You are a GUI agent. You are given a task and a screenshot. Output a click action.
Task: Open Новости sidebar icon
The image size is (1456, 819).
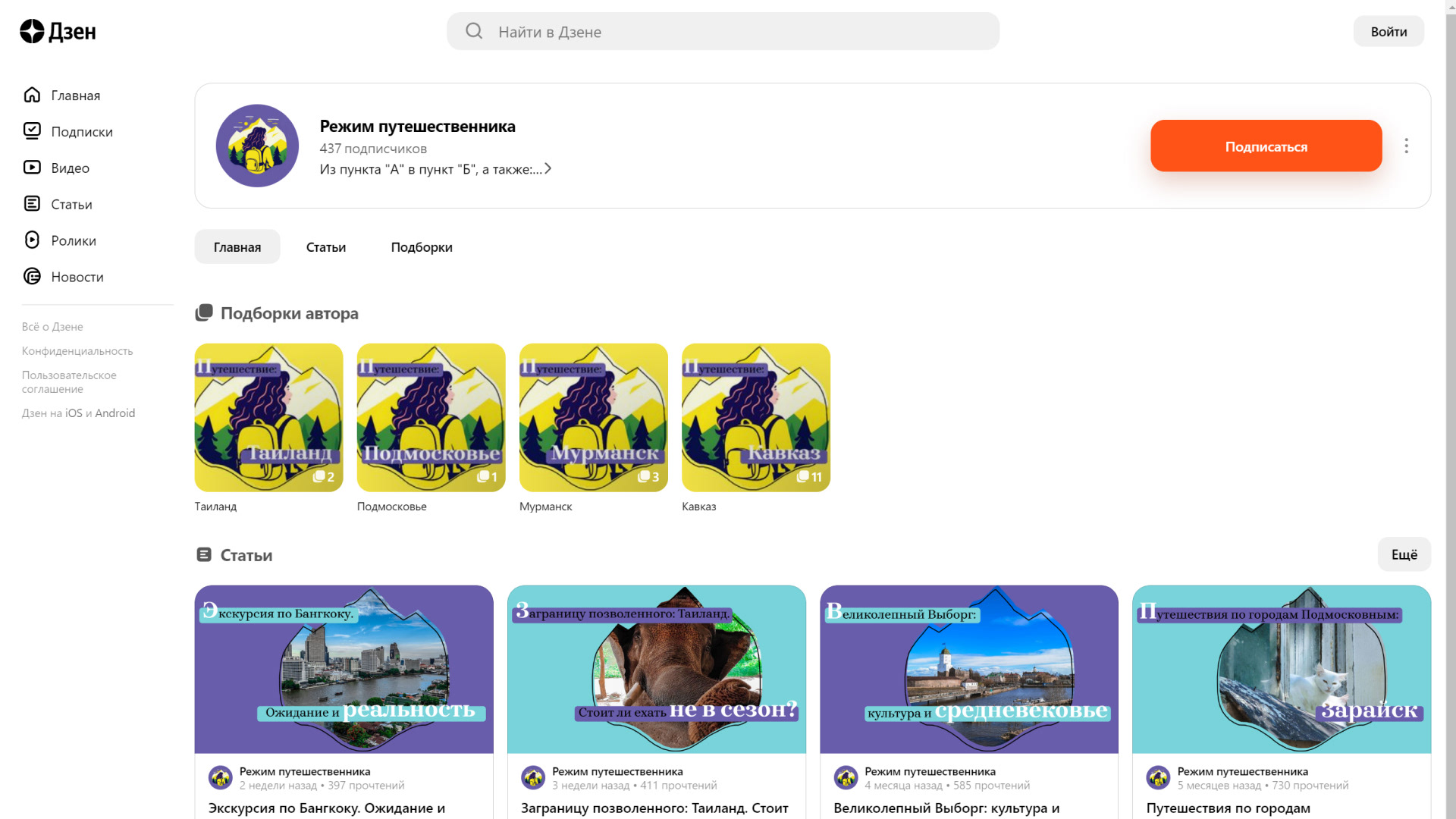(32, 277)
